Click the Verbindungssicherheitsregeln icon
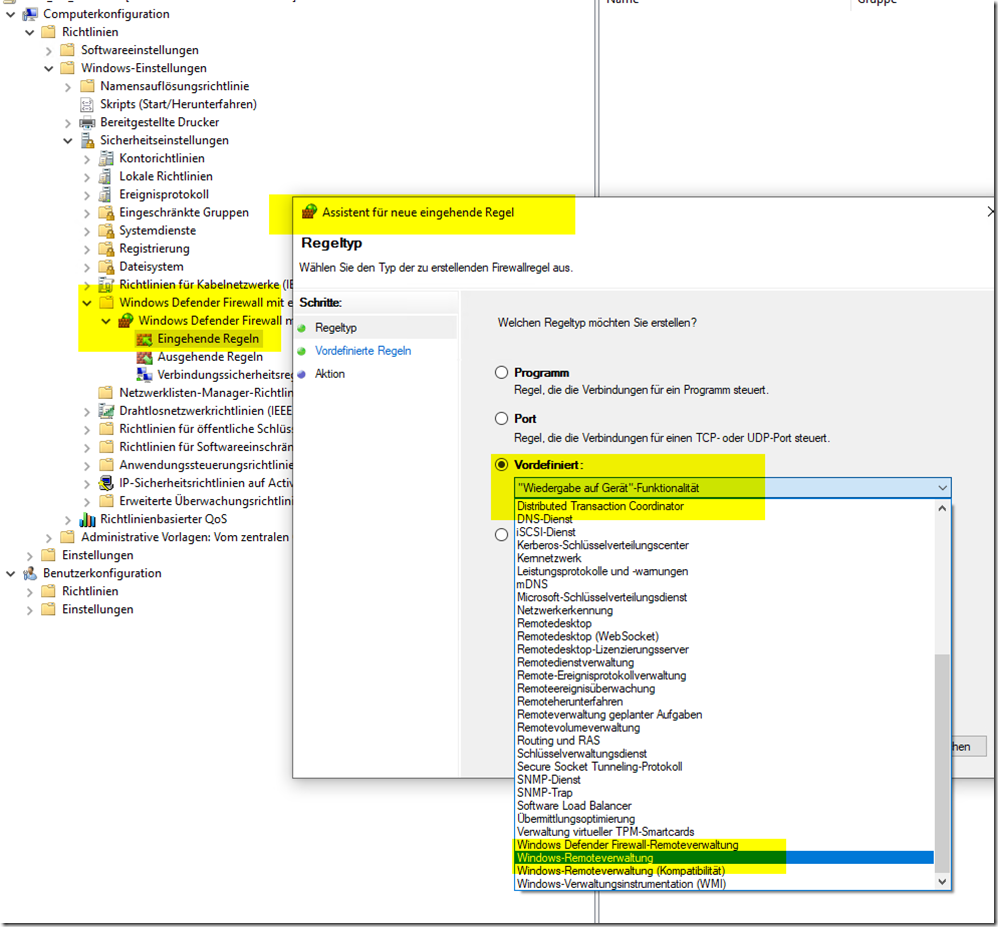Viewport: 998px width, 927px height. (x=144, y=375)
